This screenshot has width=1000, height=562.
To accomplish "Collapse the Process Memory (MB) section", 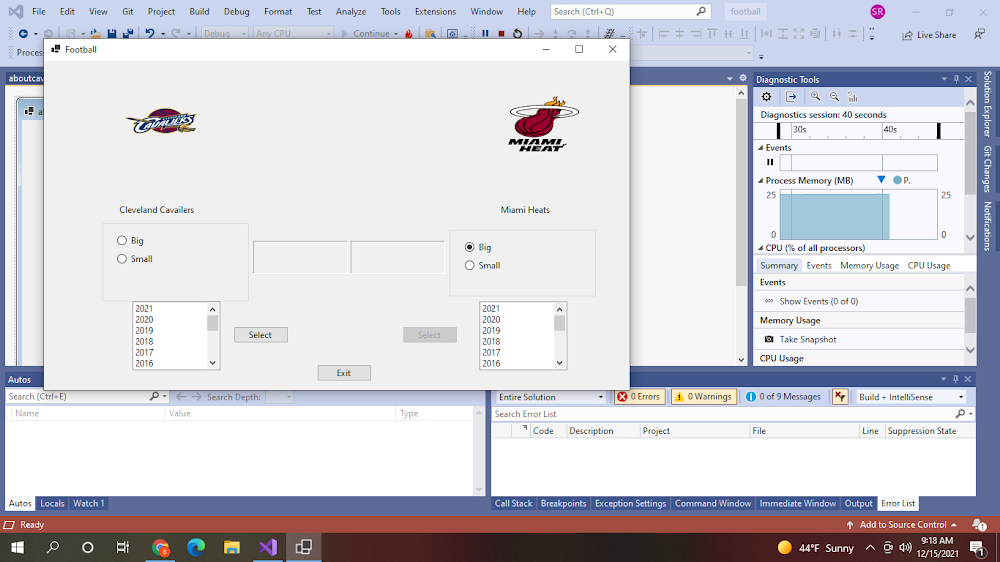I will click(761, 181).
